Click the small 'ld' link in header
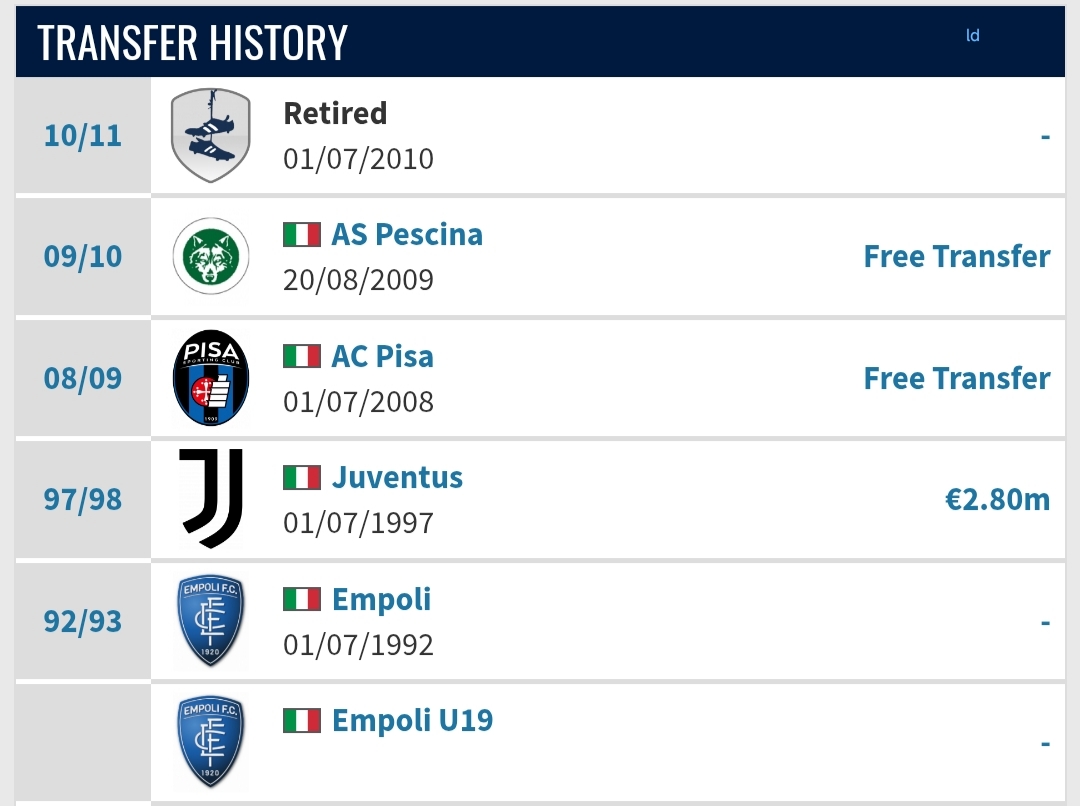 pos(973,35)
